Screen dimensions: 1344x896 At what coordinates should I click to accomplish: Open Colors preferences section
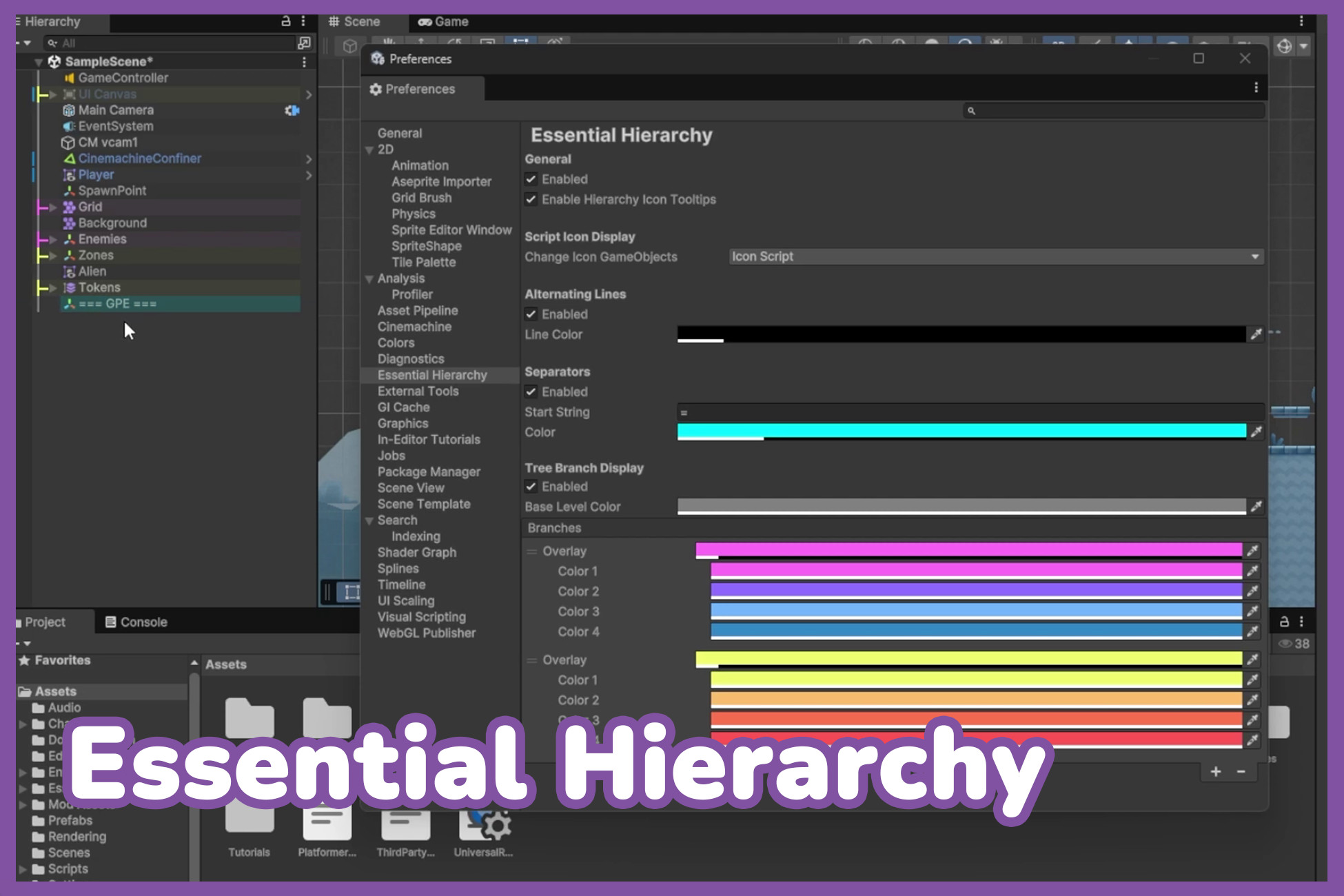396,343
